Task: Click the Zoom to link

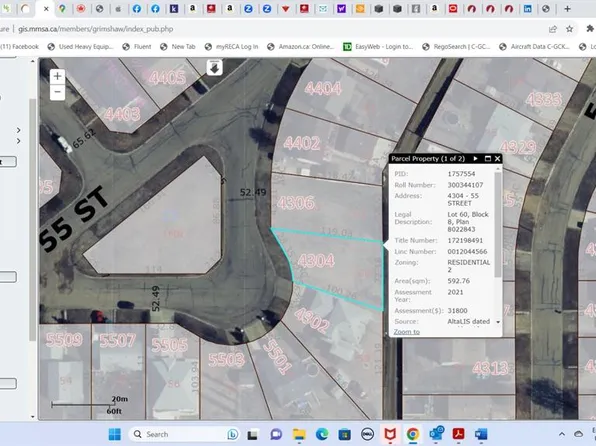Action: pyautogui.click(x=407, y=332)
